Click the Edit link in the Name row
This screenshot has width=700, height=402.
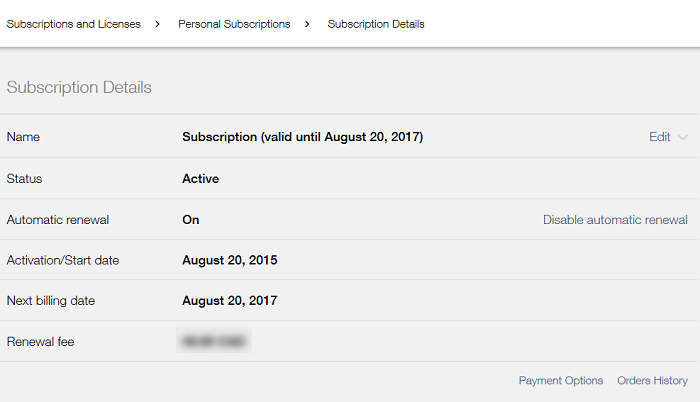tap(659, 137)
